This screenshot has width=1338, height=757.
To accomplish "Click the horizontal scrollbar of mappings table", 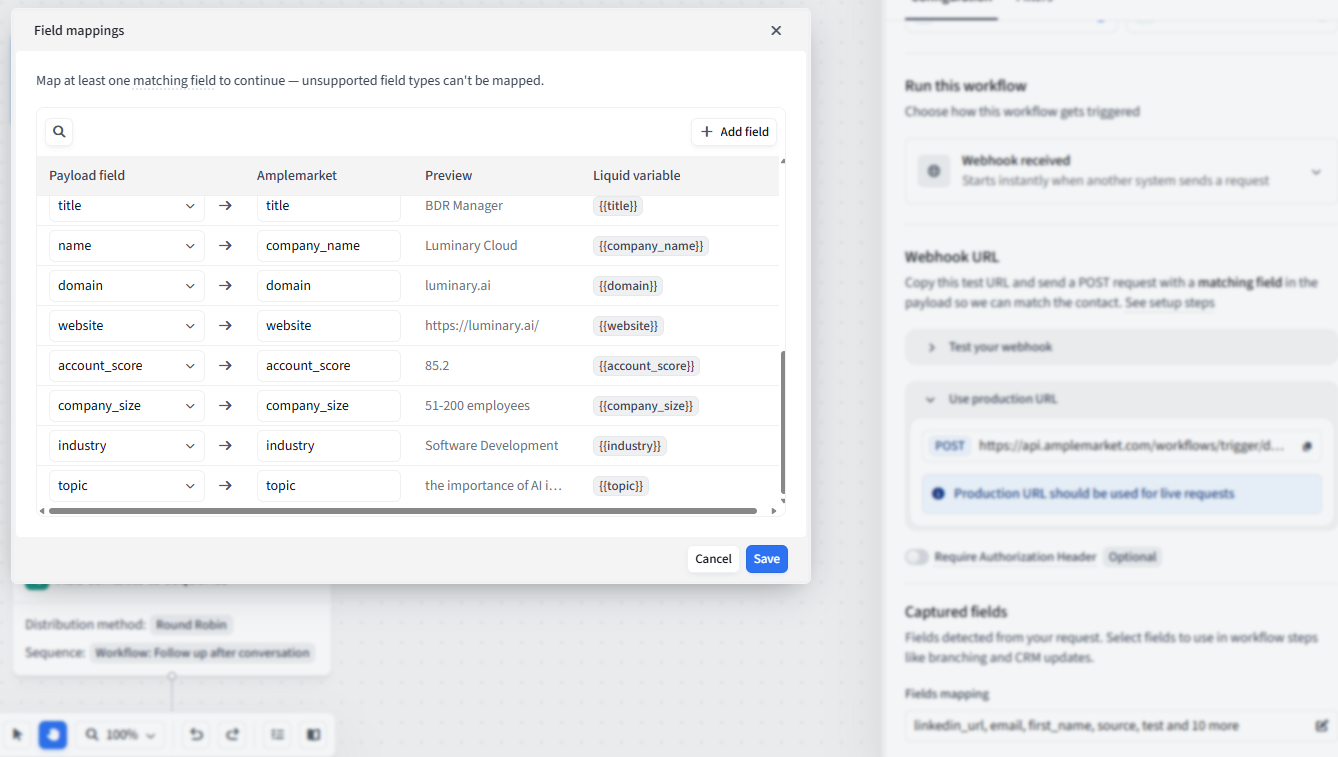I will [x=402, y=511].
